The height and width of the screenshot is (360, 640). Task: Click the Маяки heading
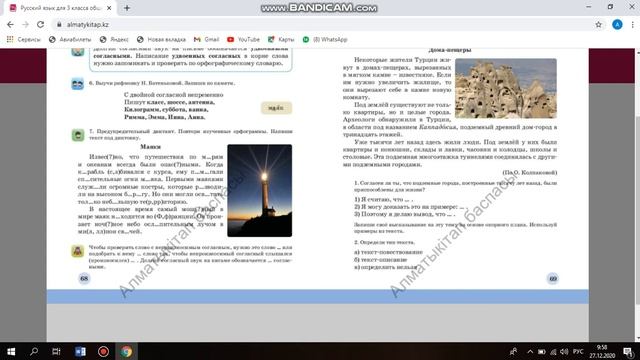click(x=150, y=147)
